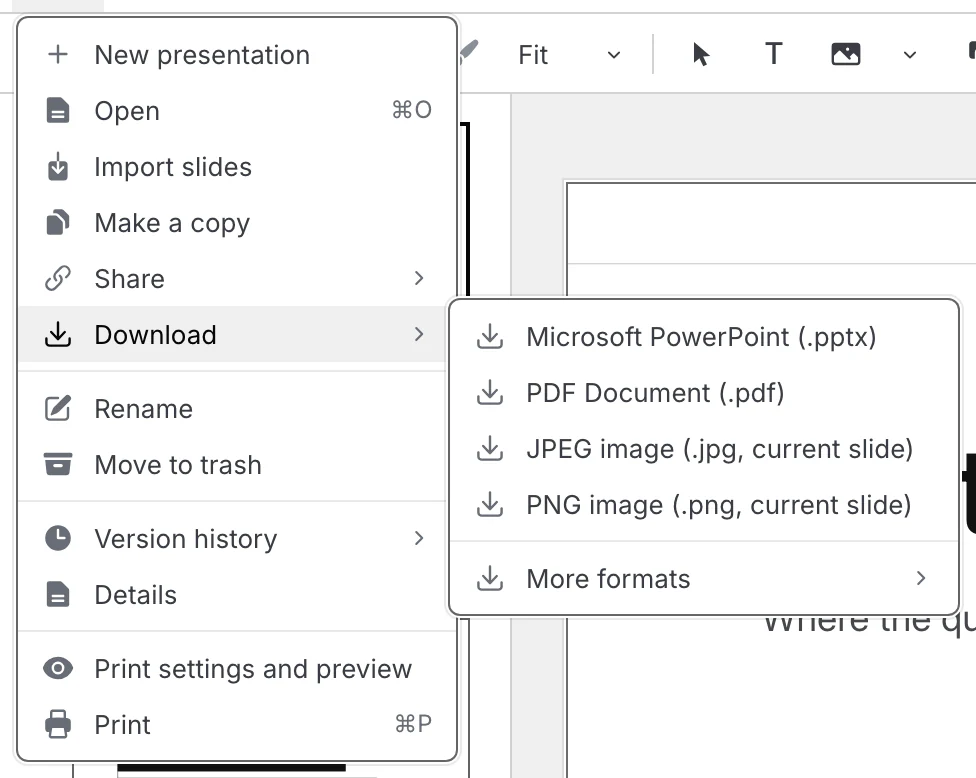This screenshot has height=778, width=976.
Task: Open the More formats option
Action: [704, 578]
